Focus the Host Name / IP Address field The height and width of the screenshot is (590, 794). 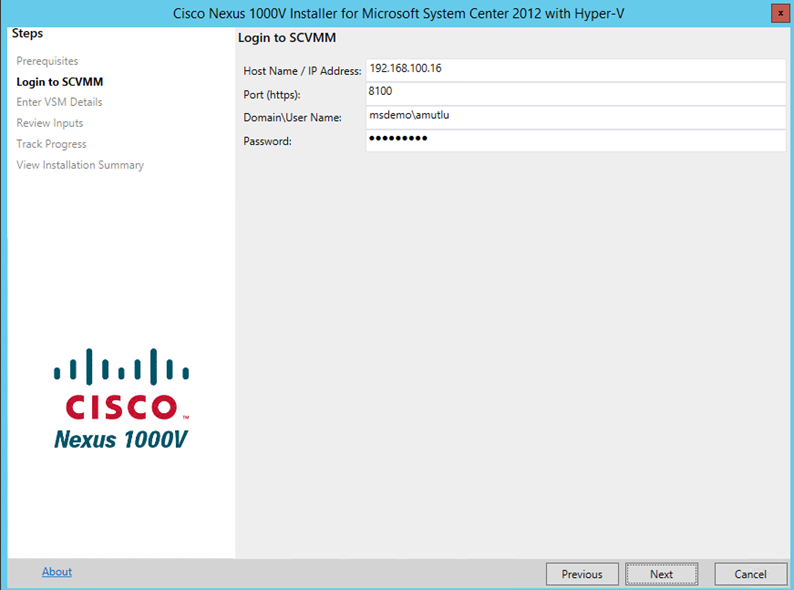pos(576,70)
